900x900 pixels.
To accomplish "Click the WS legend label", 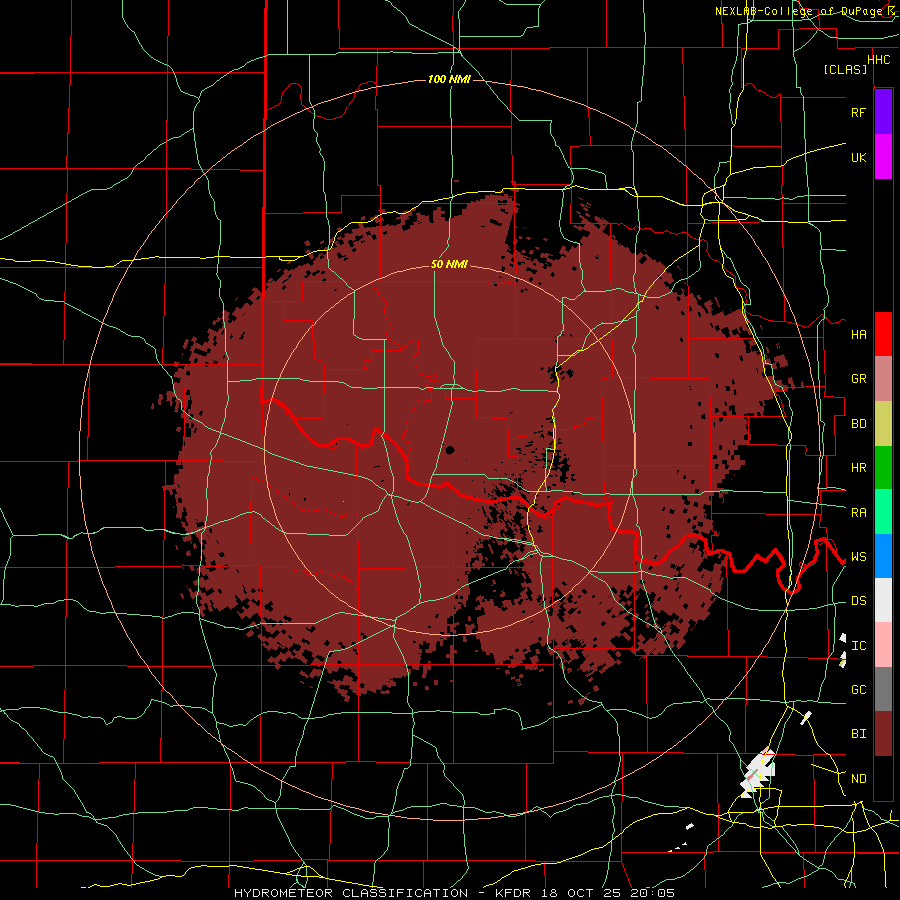I will click(858, 557).
